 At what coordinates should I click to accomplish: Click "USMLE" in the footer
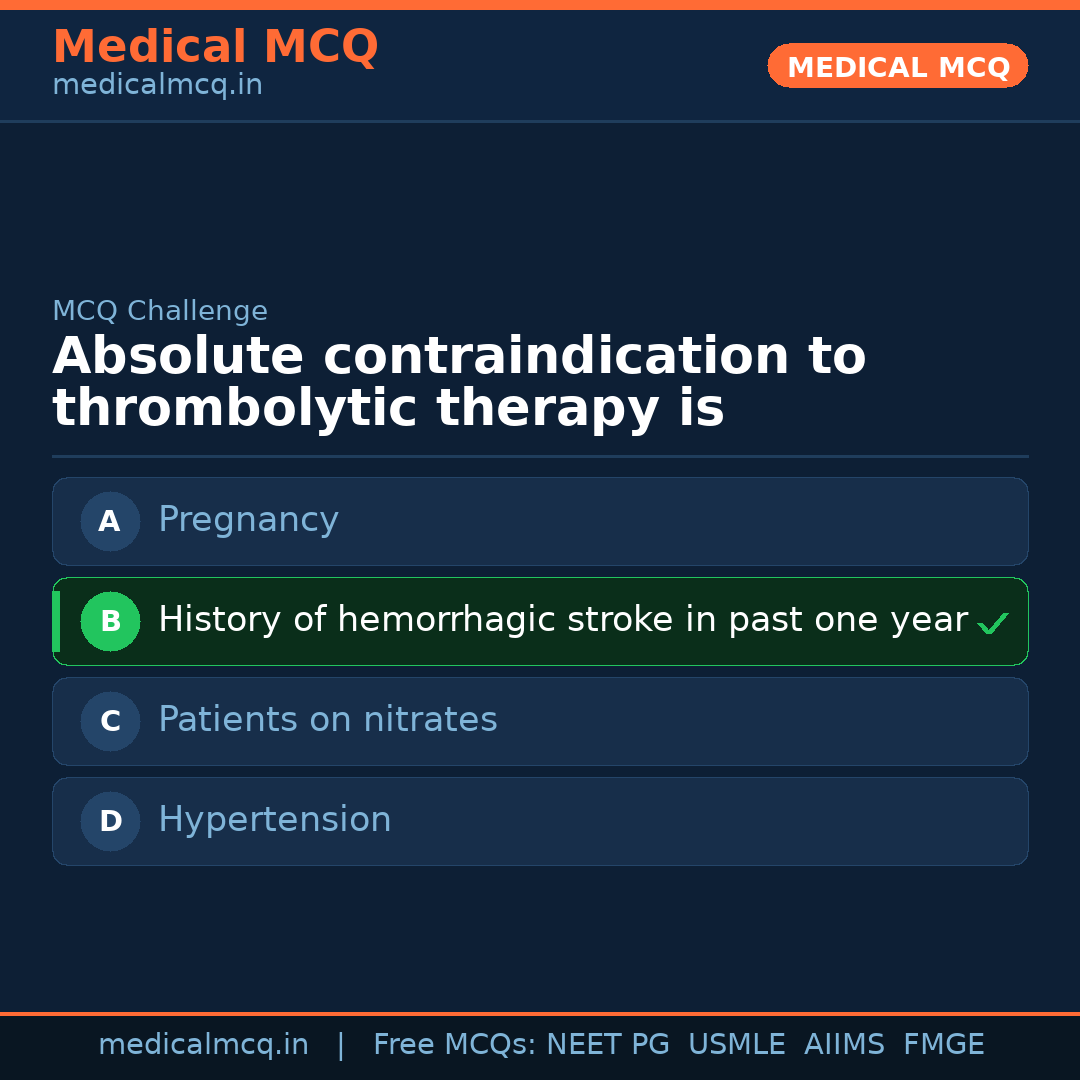click(736, 1045)
